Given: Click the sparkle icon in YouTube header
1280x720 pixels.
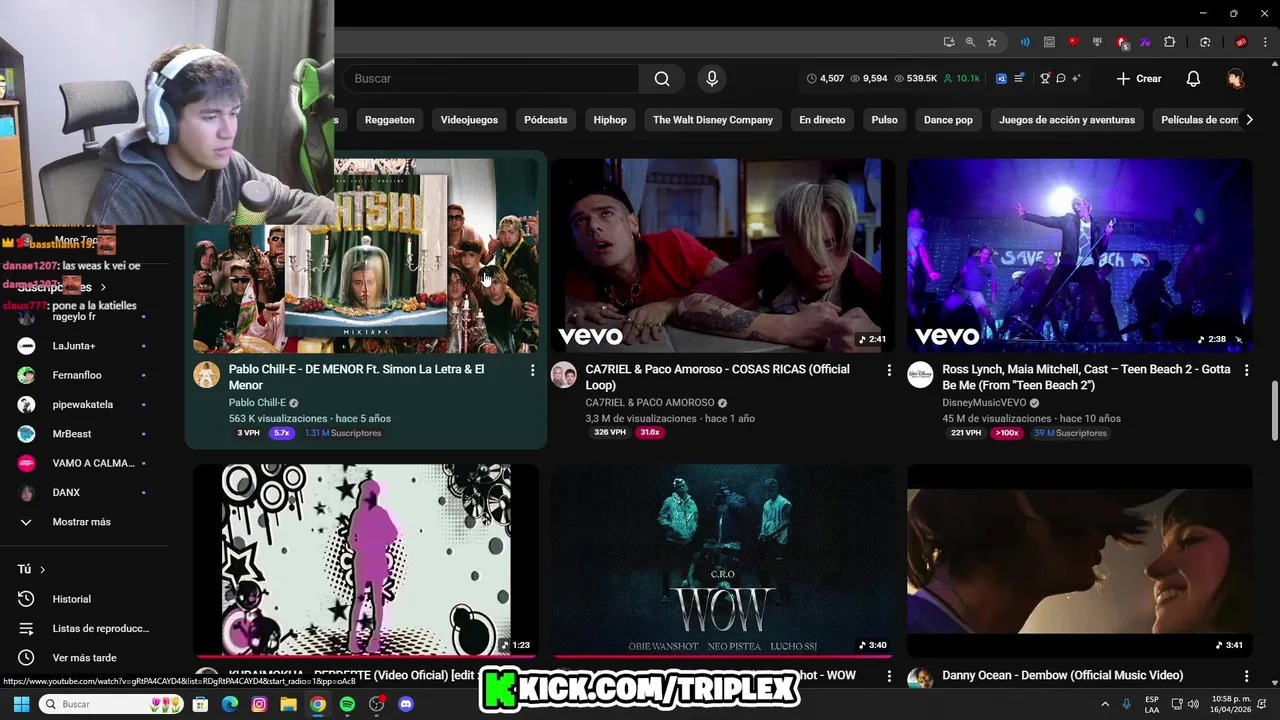Looking at the screenshot, I should (x=1076, y=78).
